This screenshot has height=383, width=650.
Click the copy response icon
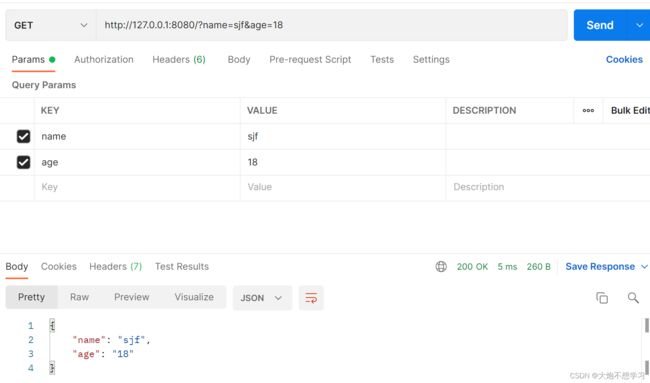602,298
